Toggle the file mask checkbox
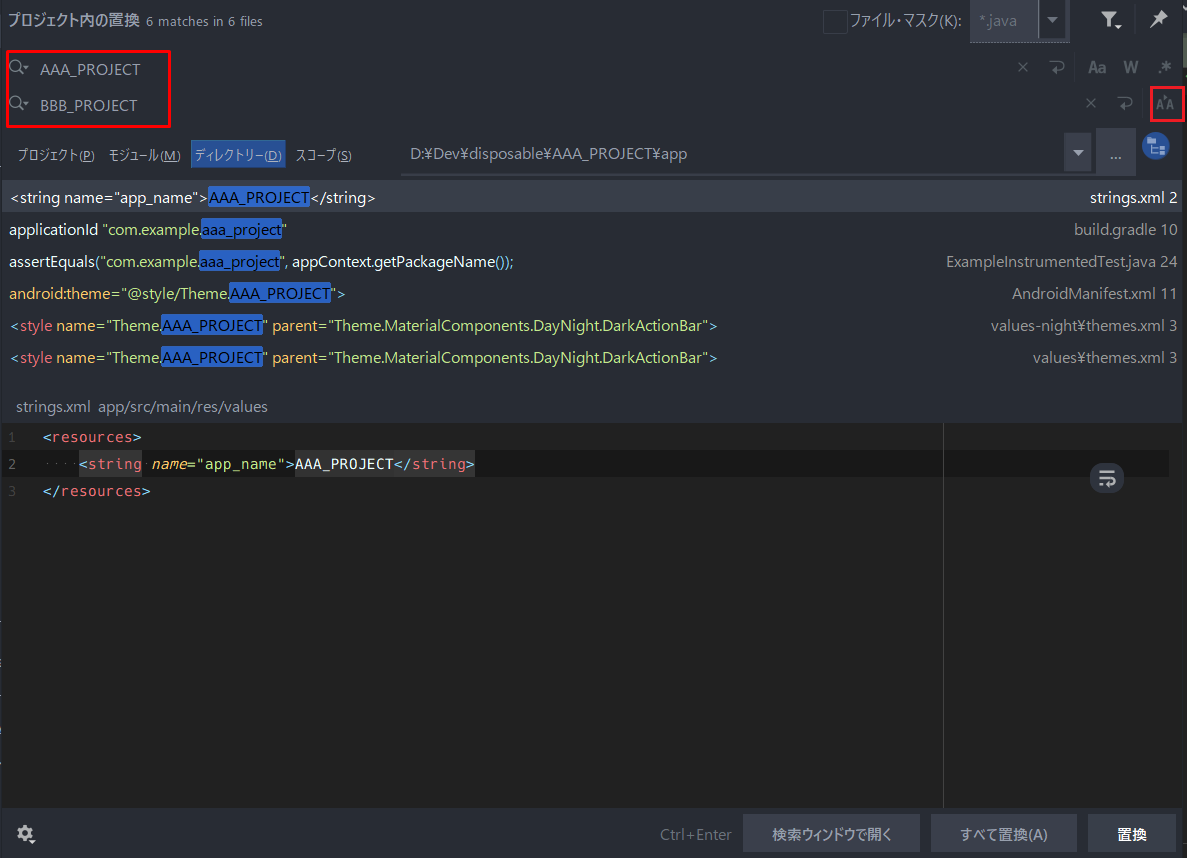 [x=834, y=21]
